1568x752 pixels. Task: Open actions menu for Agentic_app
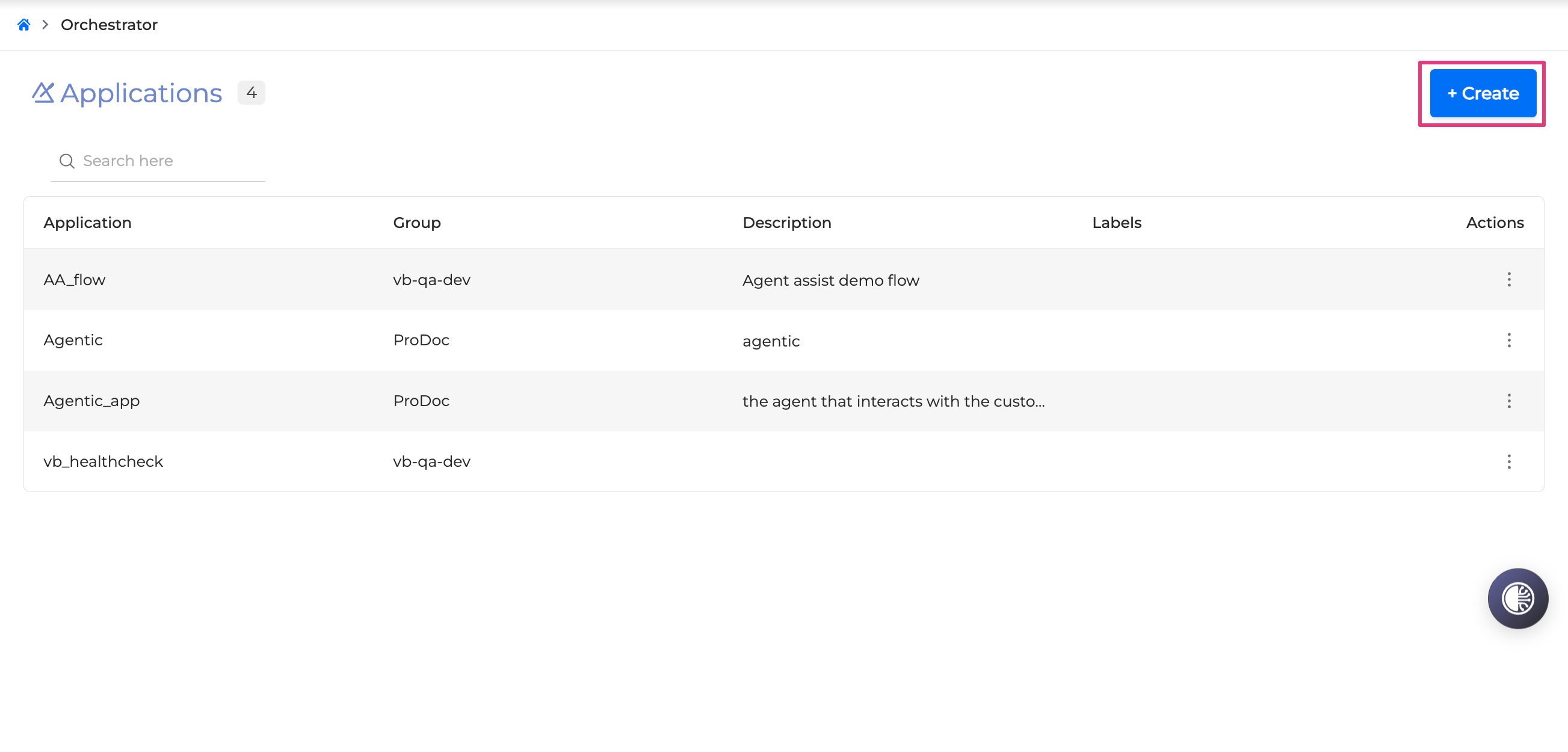(x=1508, y=401)
